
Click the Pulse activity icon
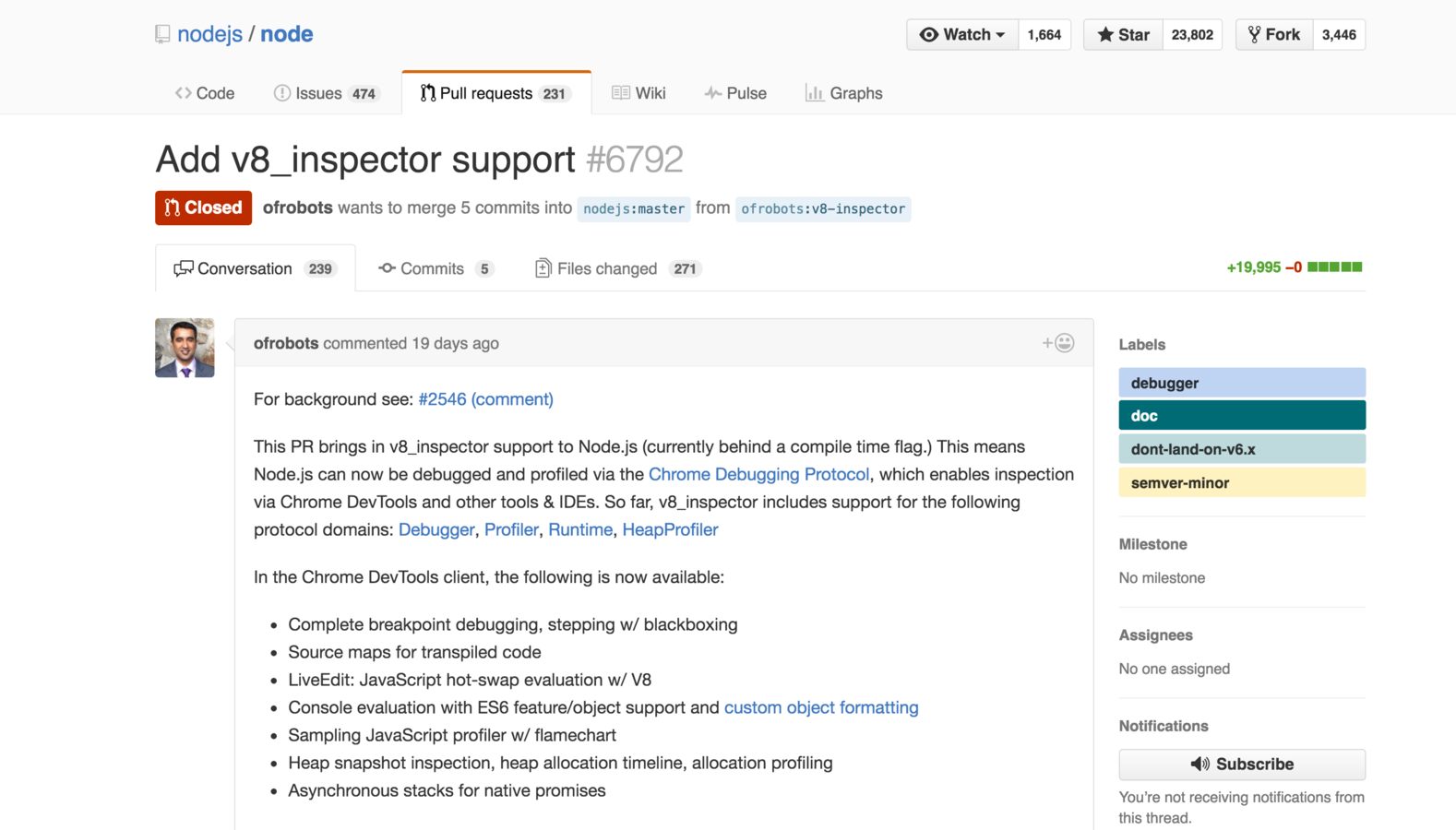pos(713,93)
